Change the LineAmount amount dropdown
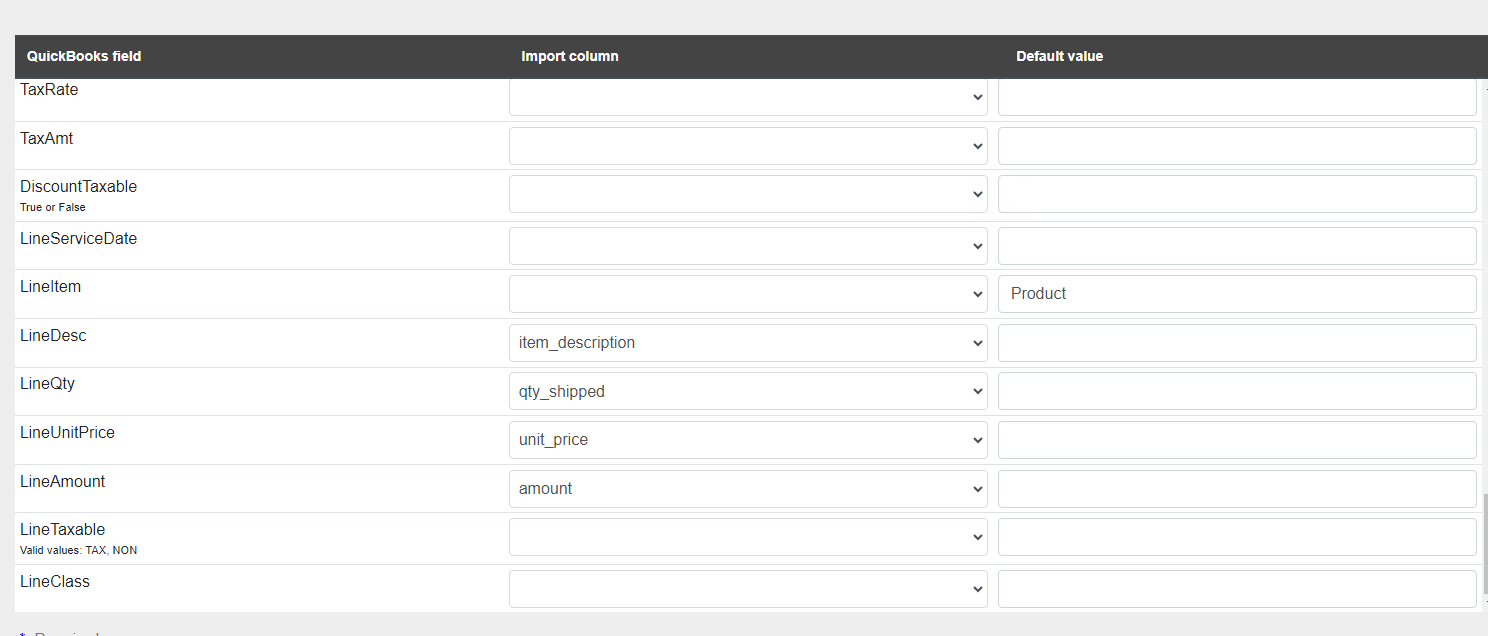 [x=748, y=489]
